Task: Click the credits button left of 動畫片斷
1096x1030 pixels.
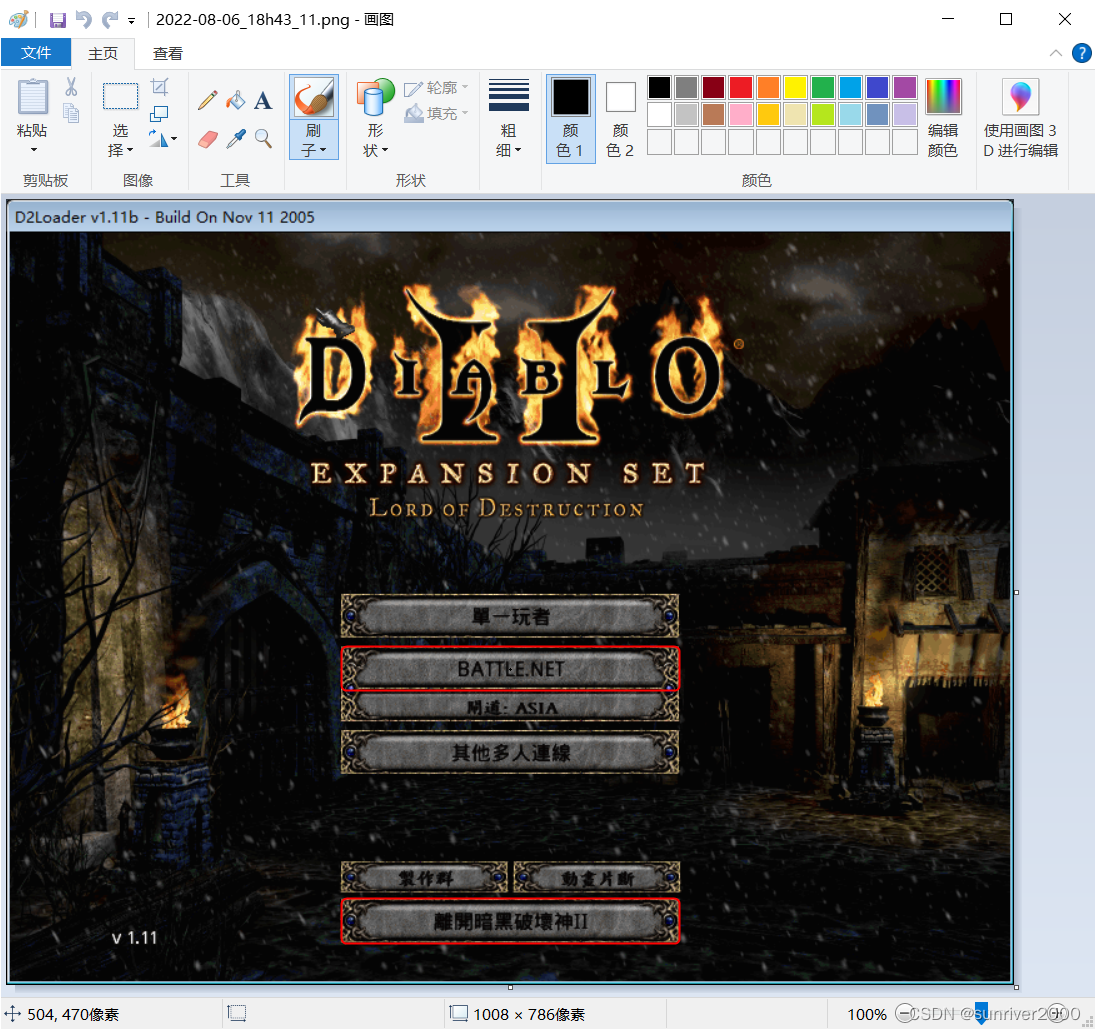Action: [424, 878]
